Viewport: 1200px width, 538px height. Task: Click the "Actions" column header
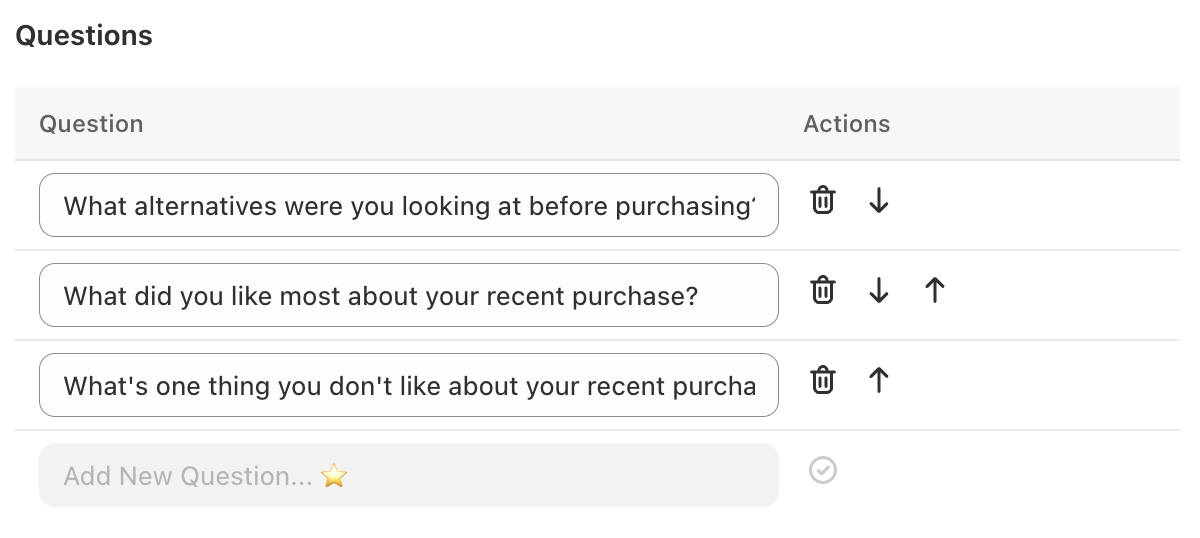(x=846, y=124)
